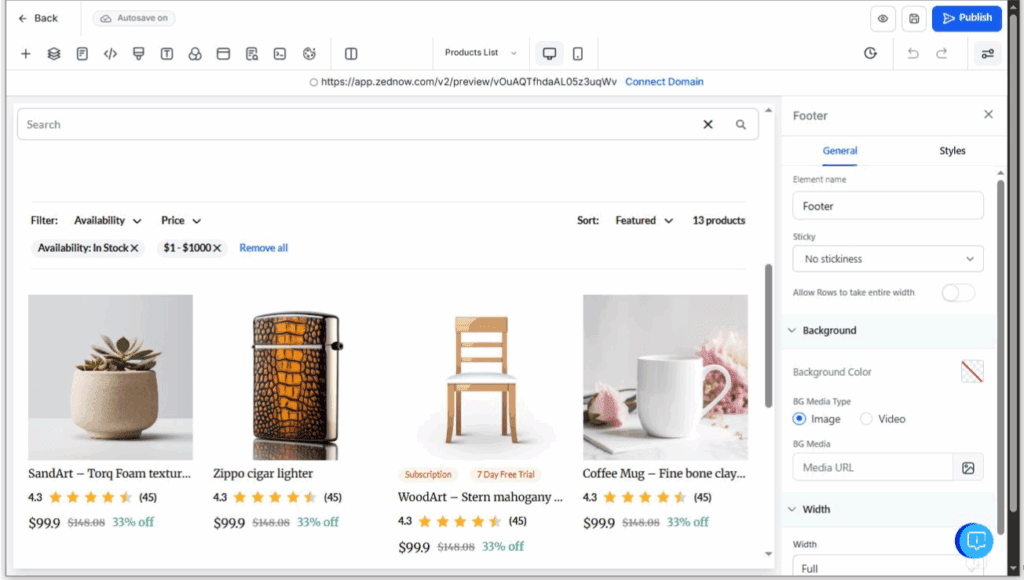The width and height of the screenshot is (1024, 580).
Task: Open the No stickiness dropdown
Action: [x=887, y=258]
